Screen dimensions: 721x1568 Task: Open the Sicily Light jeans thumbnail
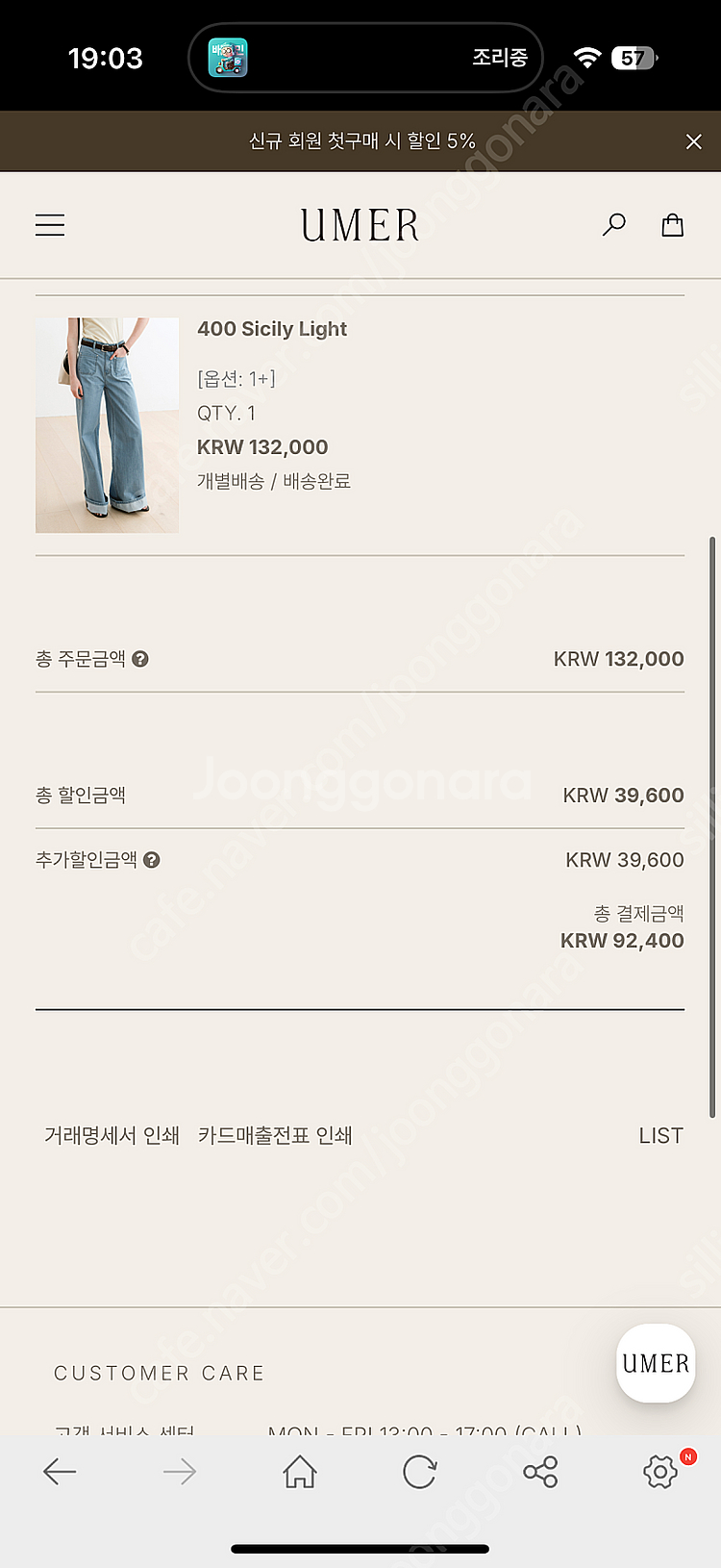pyautogui.click(x=107, y=425)
